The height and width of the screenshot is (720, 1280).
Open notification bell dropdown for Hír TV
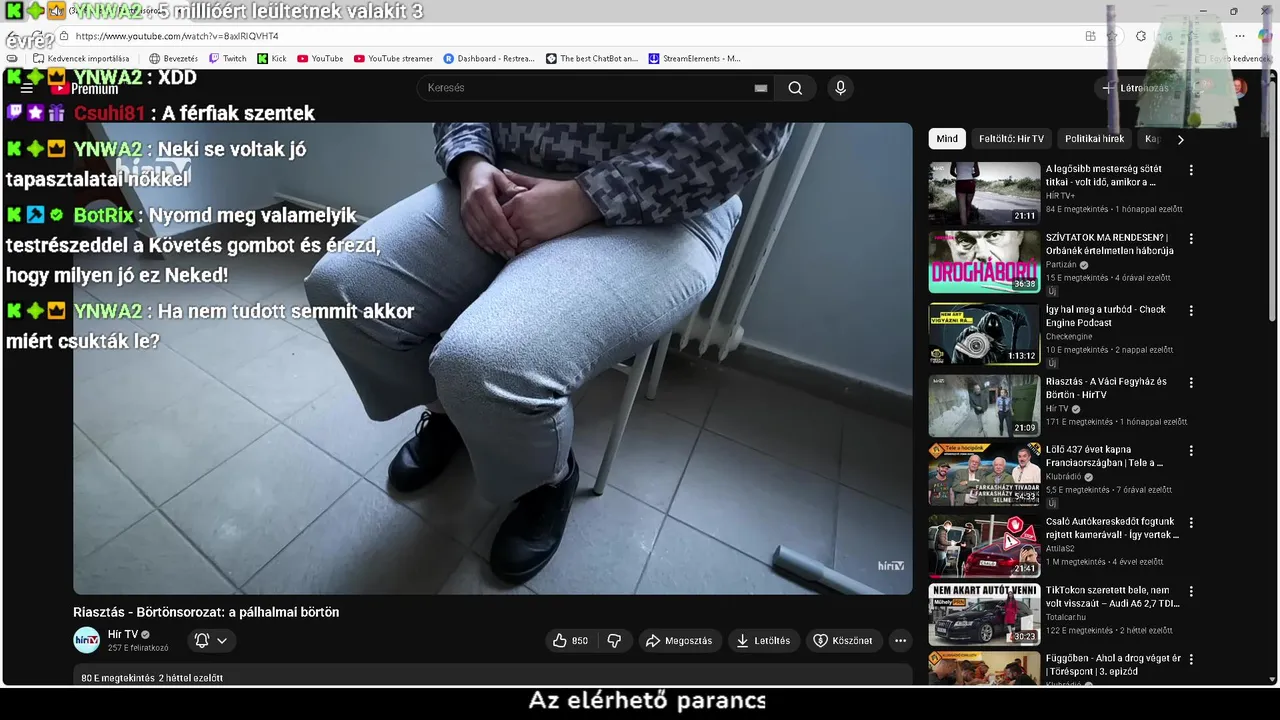(210, 641)
